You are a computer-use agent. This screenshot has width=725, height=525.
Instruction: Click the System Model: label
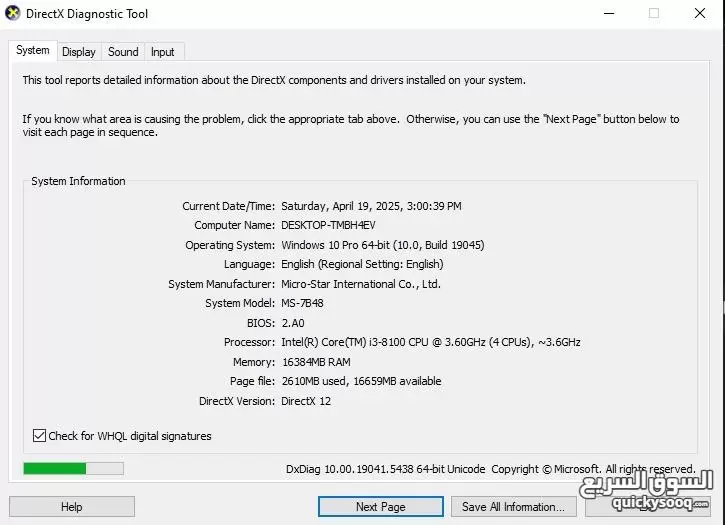[x=240, y=303]
